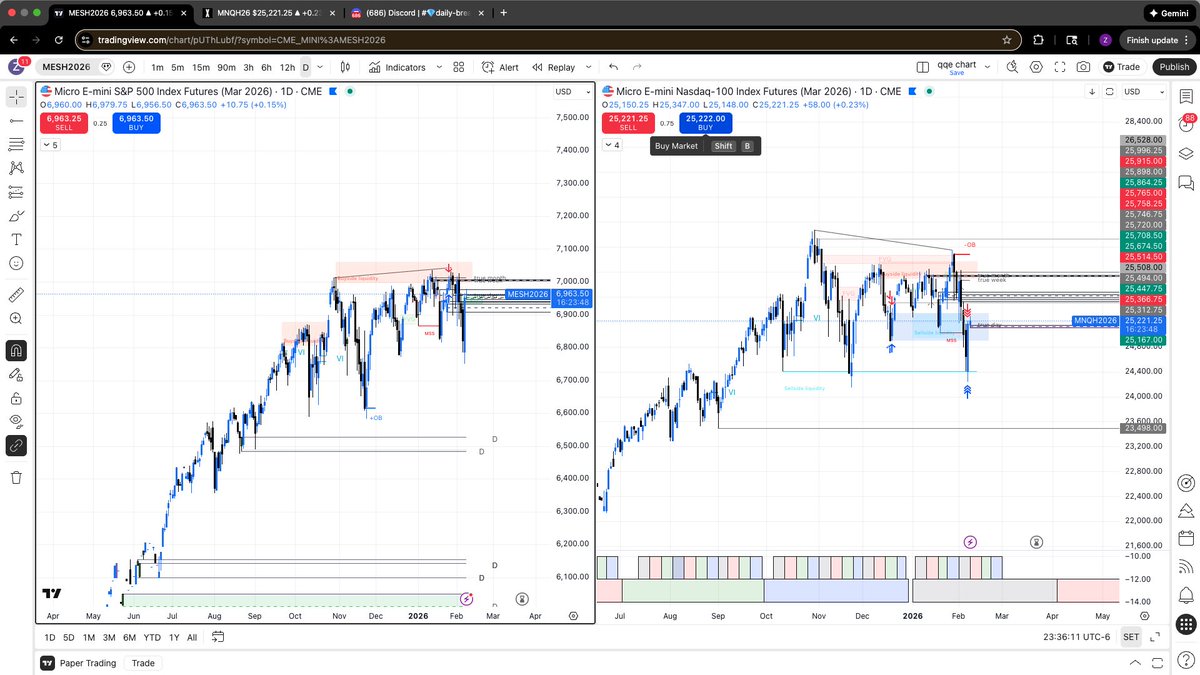Select the trend line drawing tool
The width and height of the screenshot is (1200, 675).
(16, 119)
